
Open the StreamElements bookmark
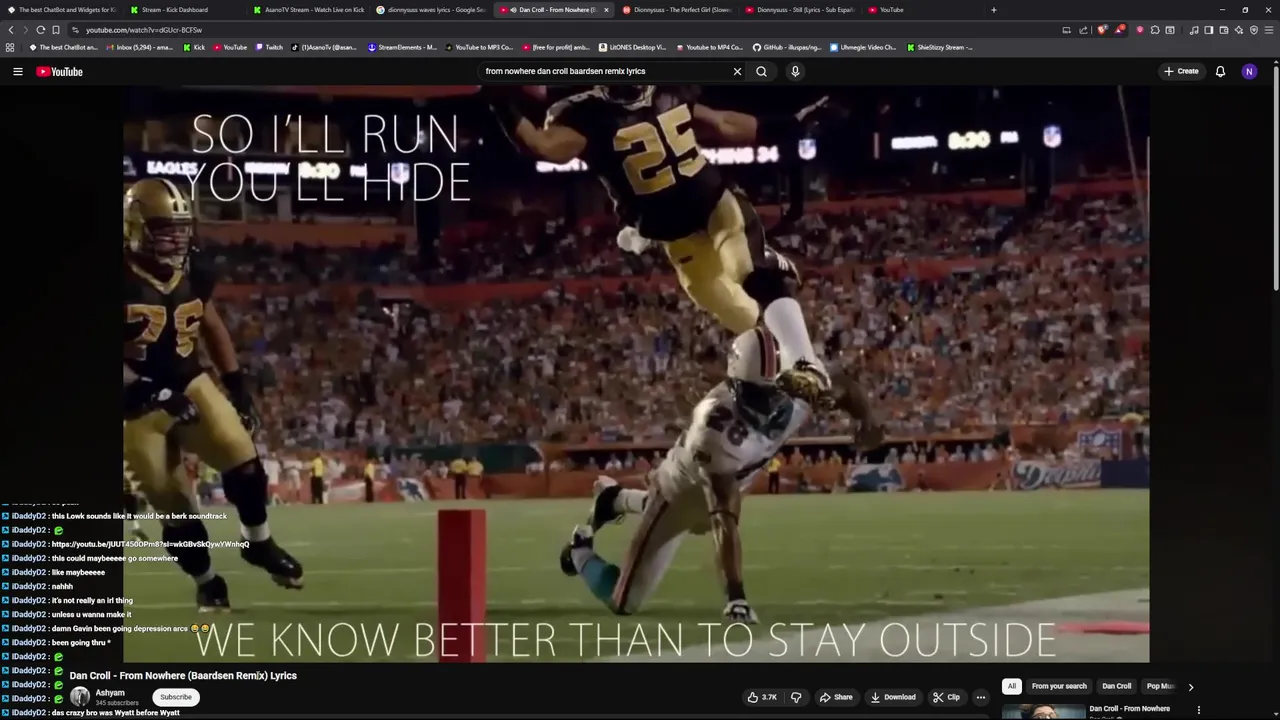[x=402, y=47]
